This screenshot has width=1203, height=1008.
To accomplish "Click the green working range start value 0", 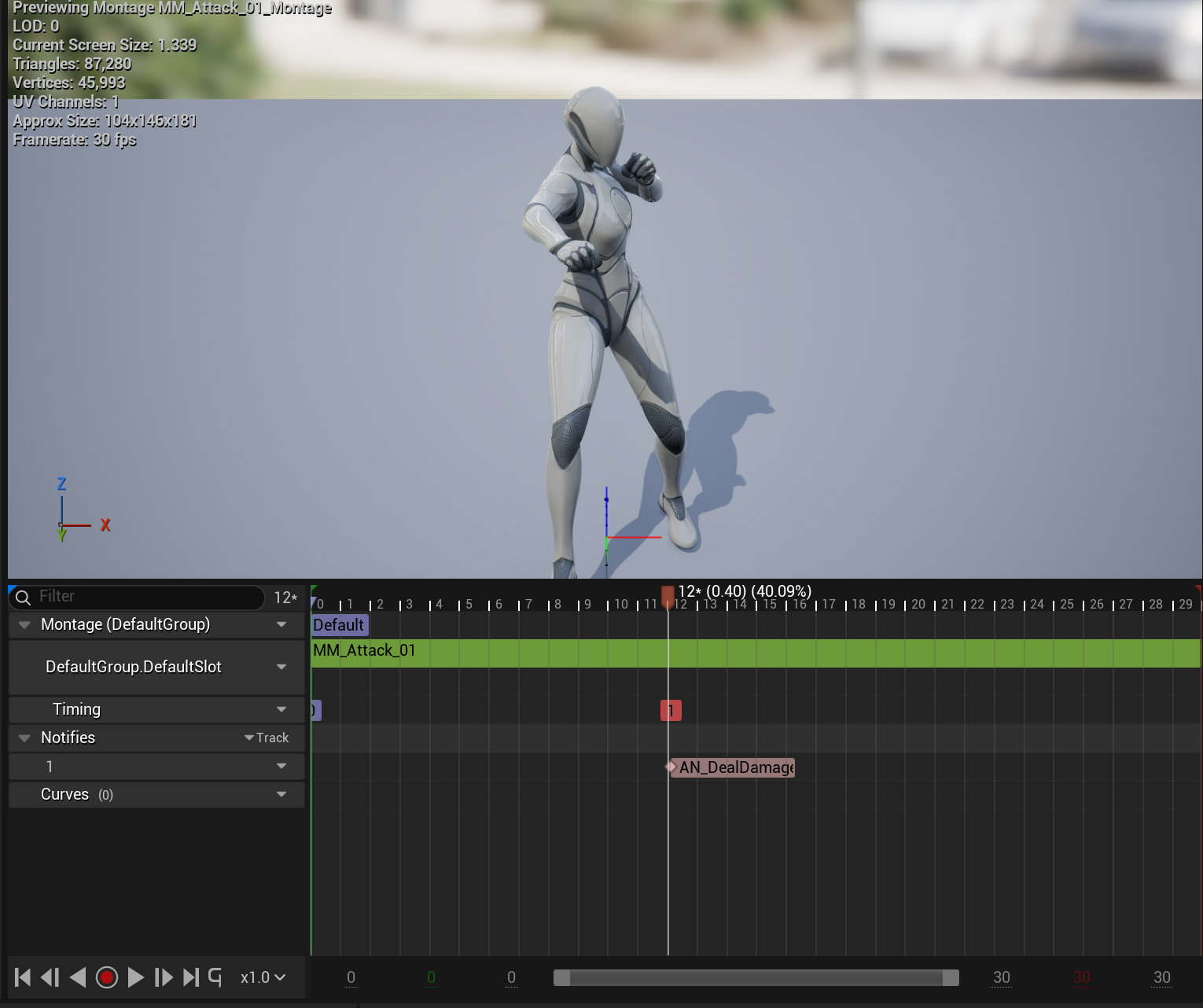I will [431, 977].
